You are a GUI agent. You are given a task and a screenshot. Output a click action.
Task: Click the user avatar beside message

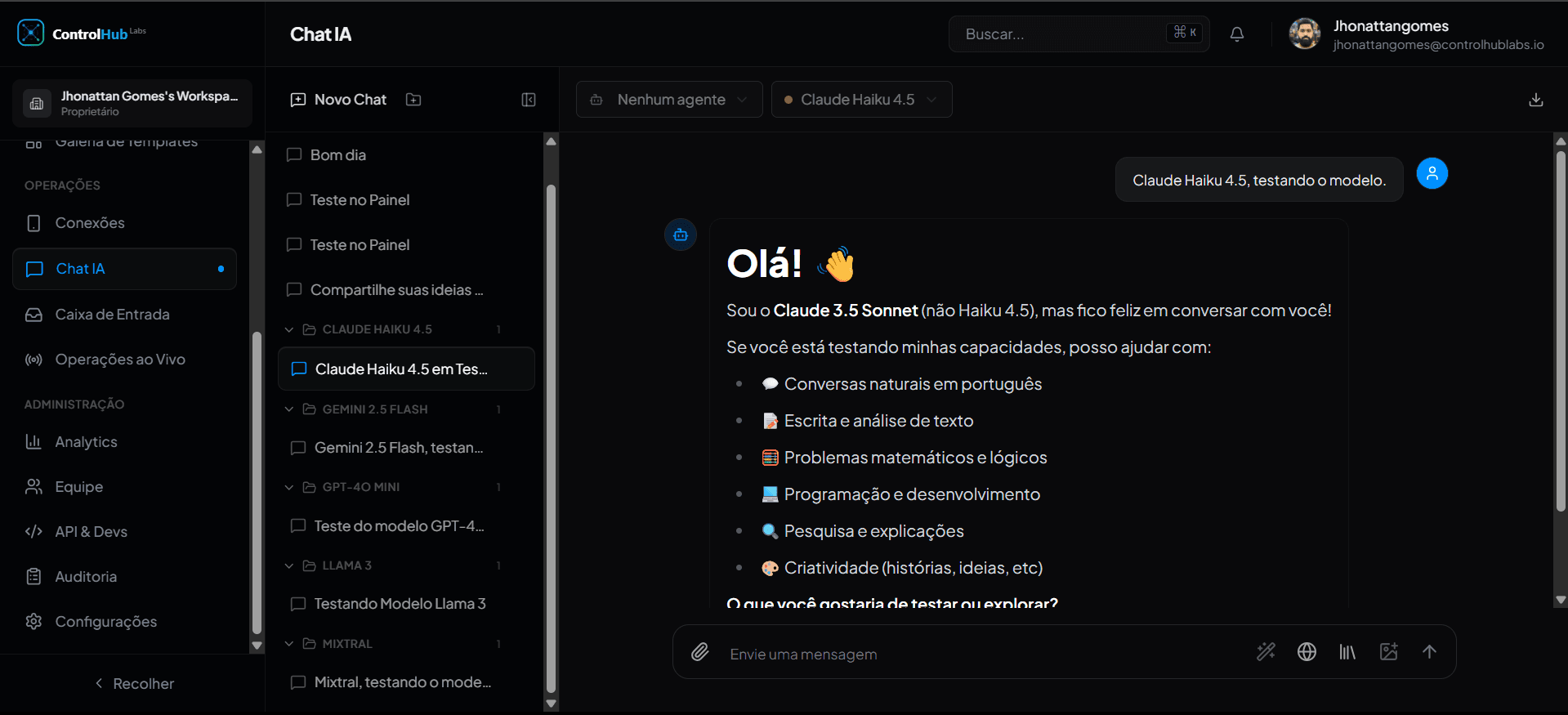(1432, 173)
